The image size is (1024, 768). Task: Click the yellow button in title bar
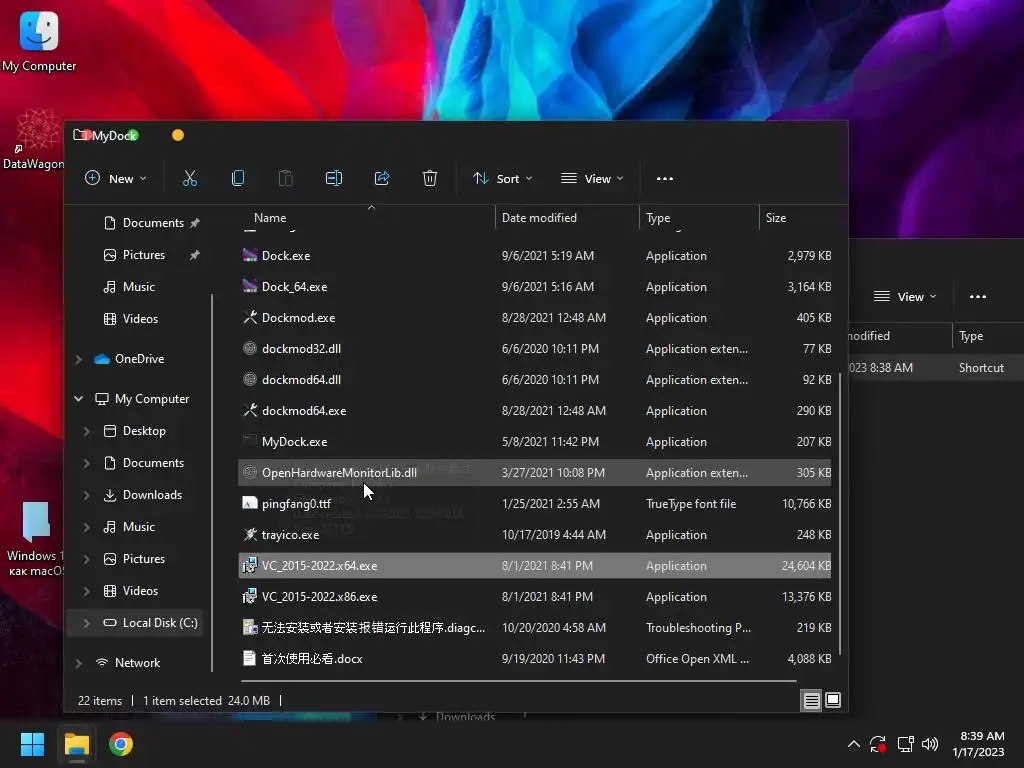click(x=178, y=135)
